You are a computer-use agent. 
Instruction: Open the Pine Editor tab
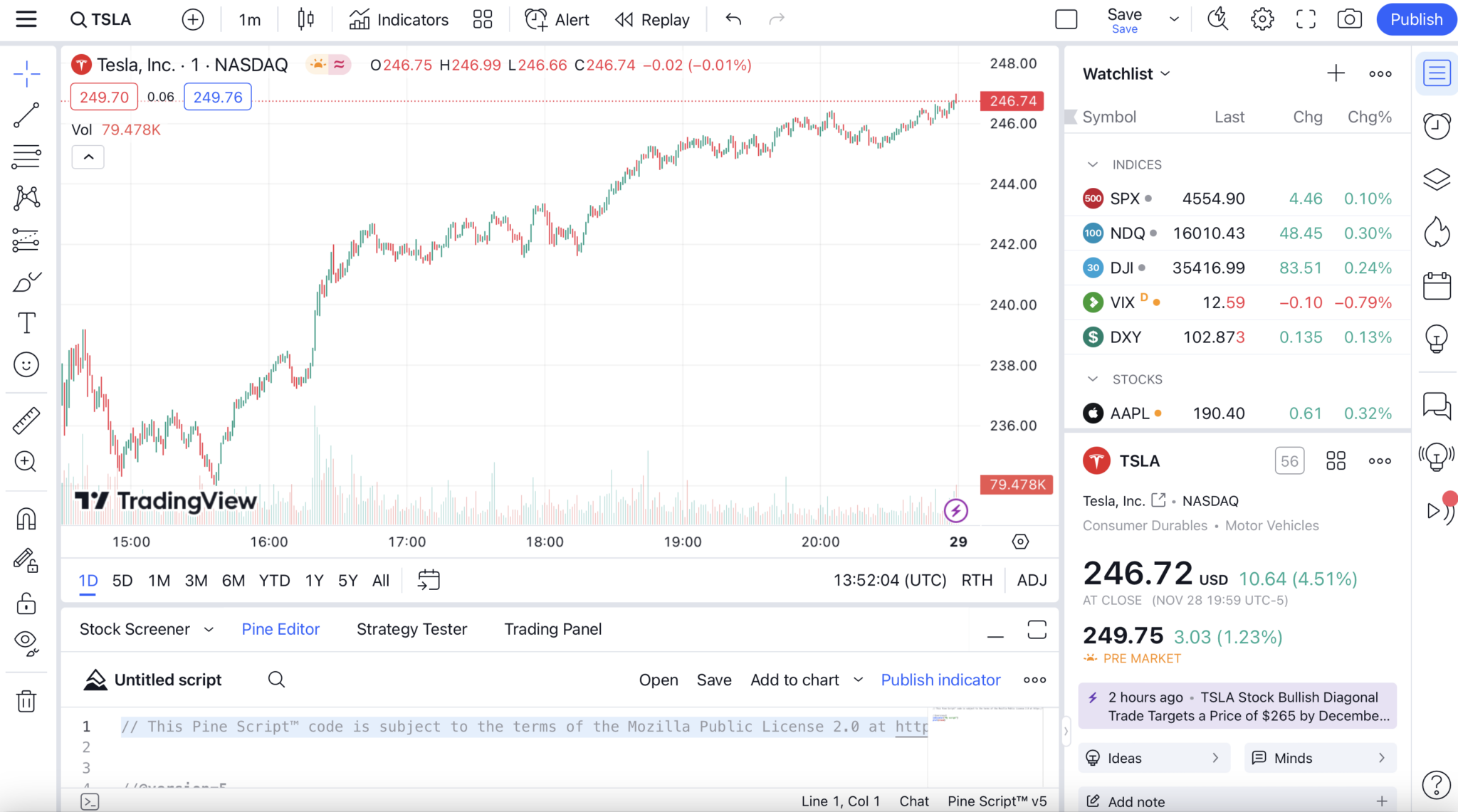(x=280, y=629)
